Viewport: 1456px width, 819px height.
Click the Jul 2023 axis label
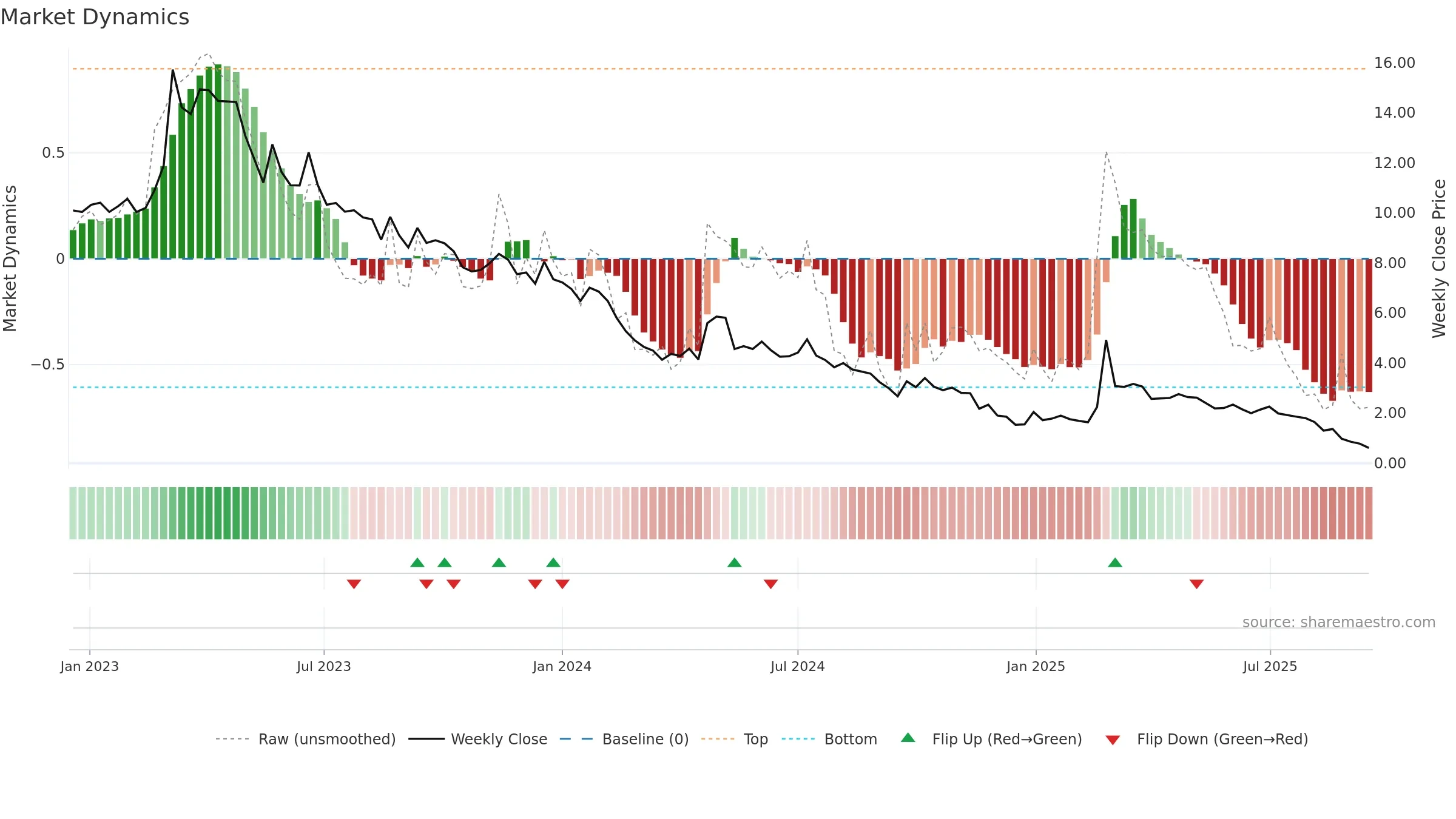(x=324, y=666)
